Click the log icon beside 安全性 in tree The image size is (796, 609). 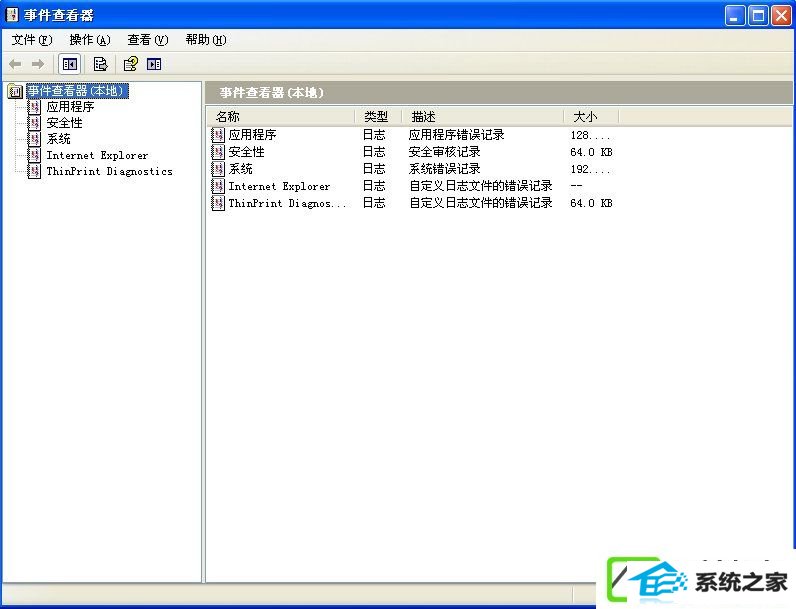(35, 123)
